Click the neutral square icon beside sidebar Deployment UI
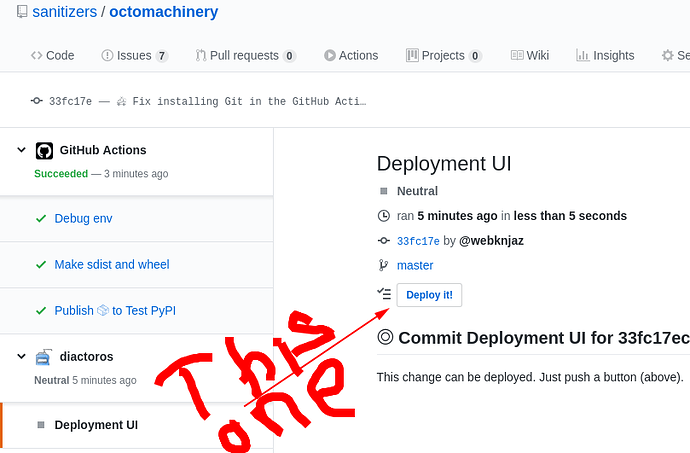 pyautogui.click(x=41, y=425)
